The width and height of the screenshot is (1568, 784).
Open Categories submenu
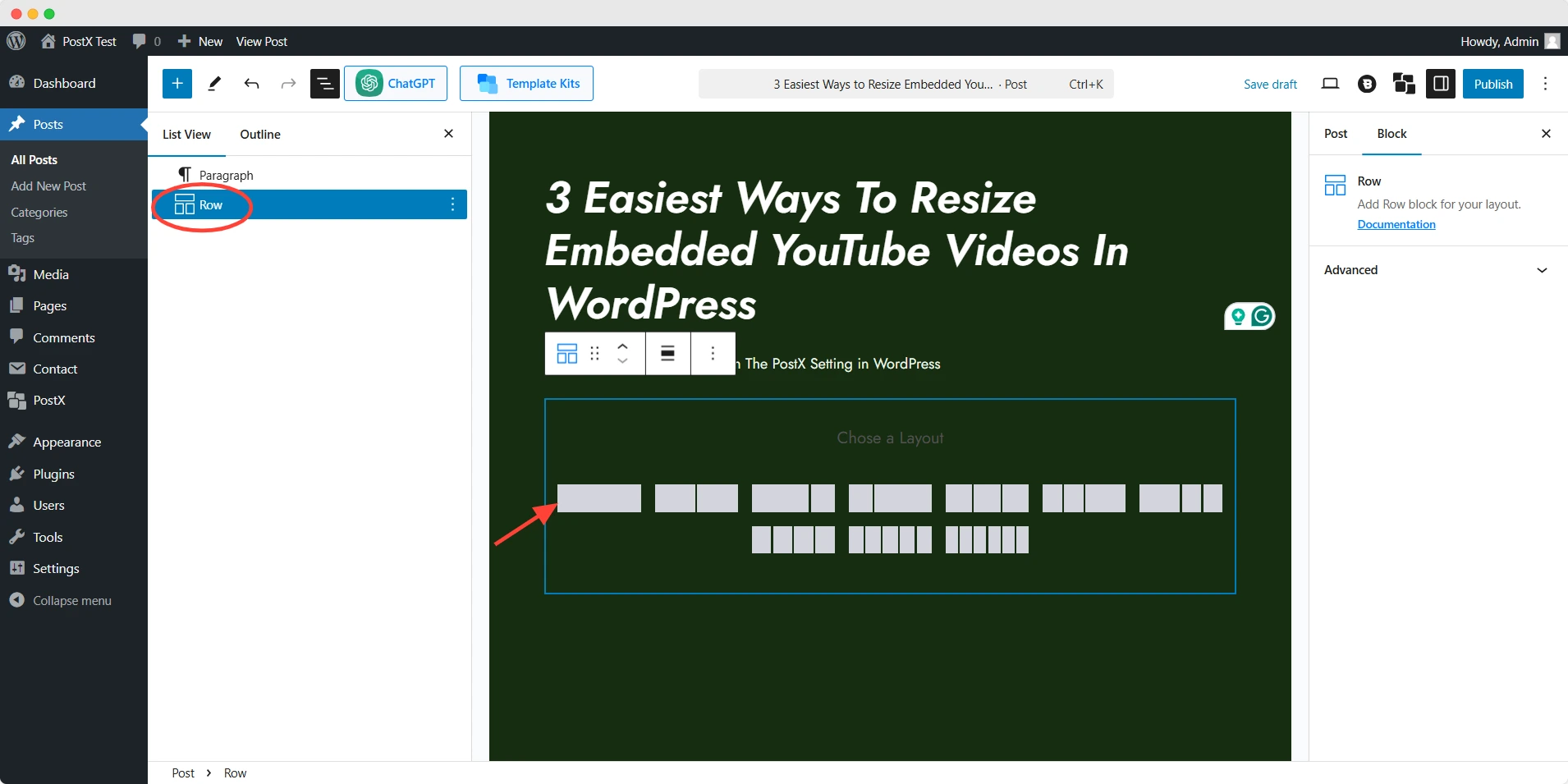point(39,213)
